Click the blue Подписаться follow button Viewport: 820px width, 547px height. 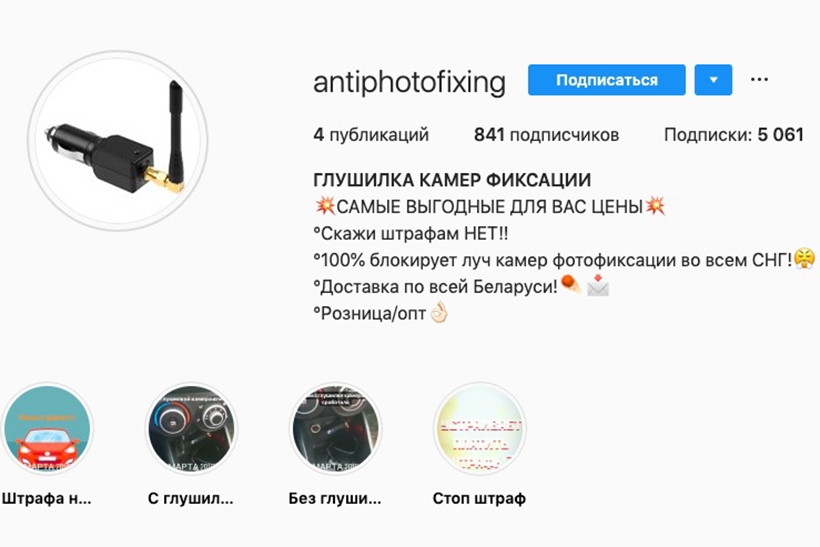pos(607,80)
